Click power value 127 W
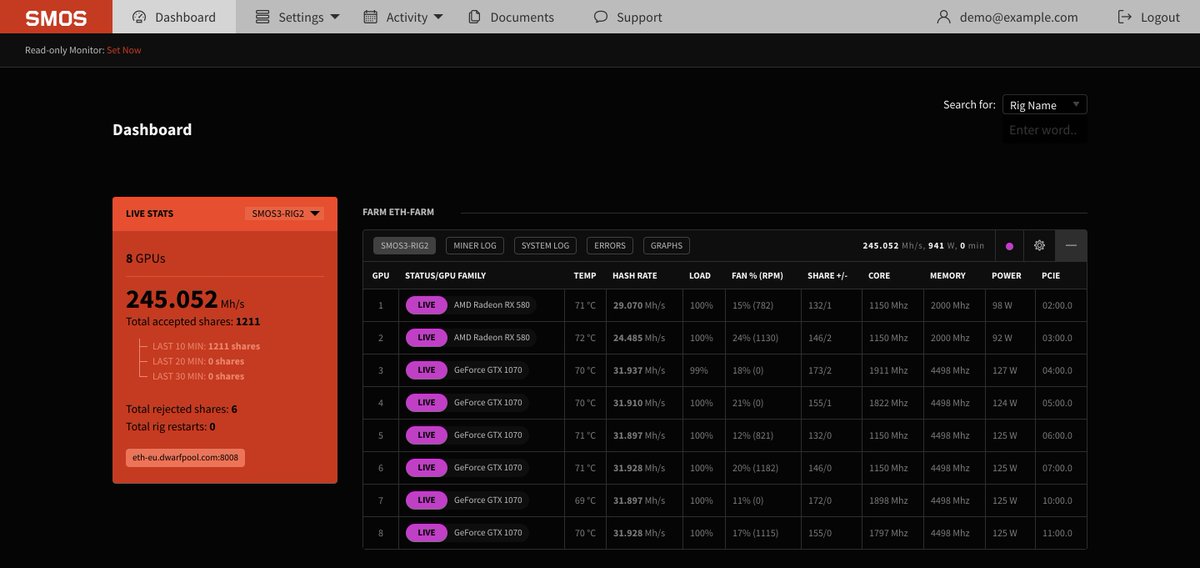1200x568 pixels. tap(1005, 370)
